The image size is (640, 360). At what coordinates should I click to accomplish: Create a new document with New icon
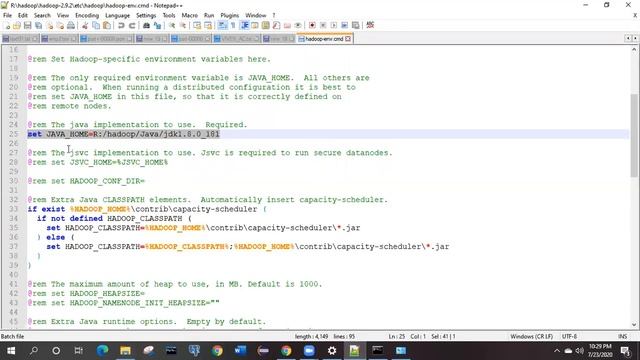tap(7, 25)
